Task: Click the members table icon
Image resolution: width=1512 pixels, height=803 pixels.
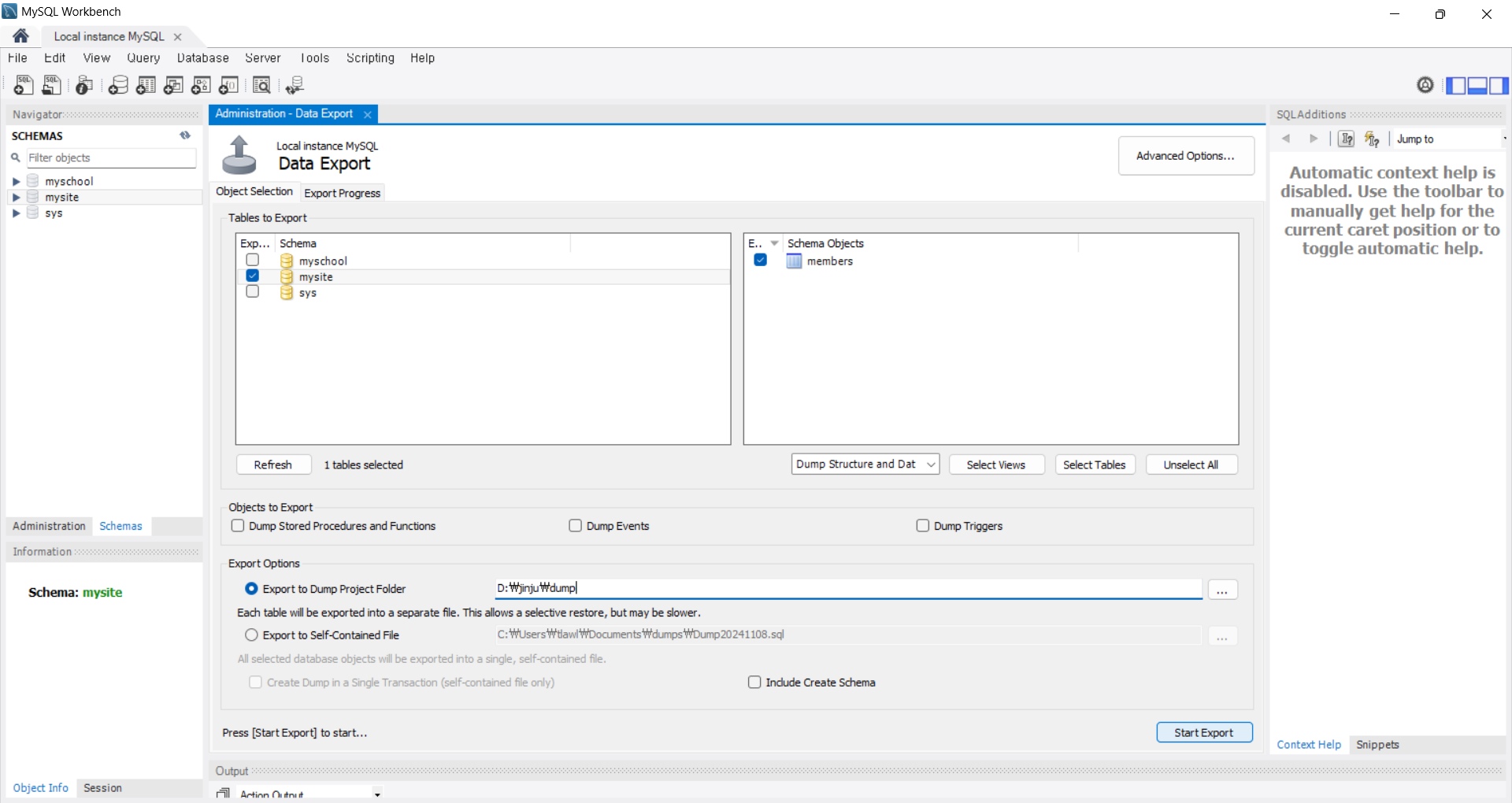Action: (794, 261)
